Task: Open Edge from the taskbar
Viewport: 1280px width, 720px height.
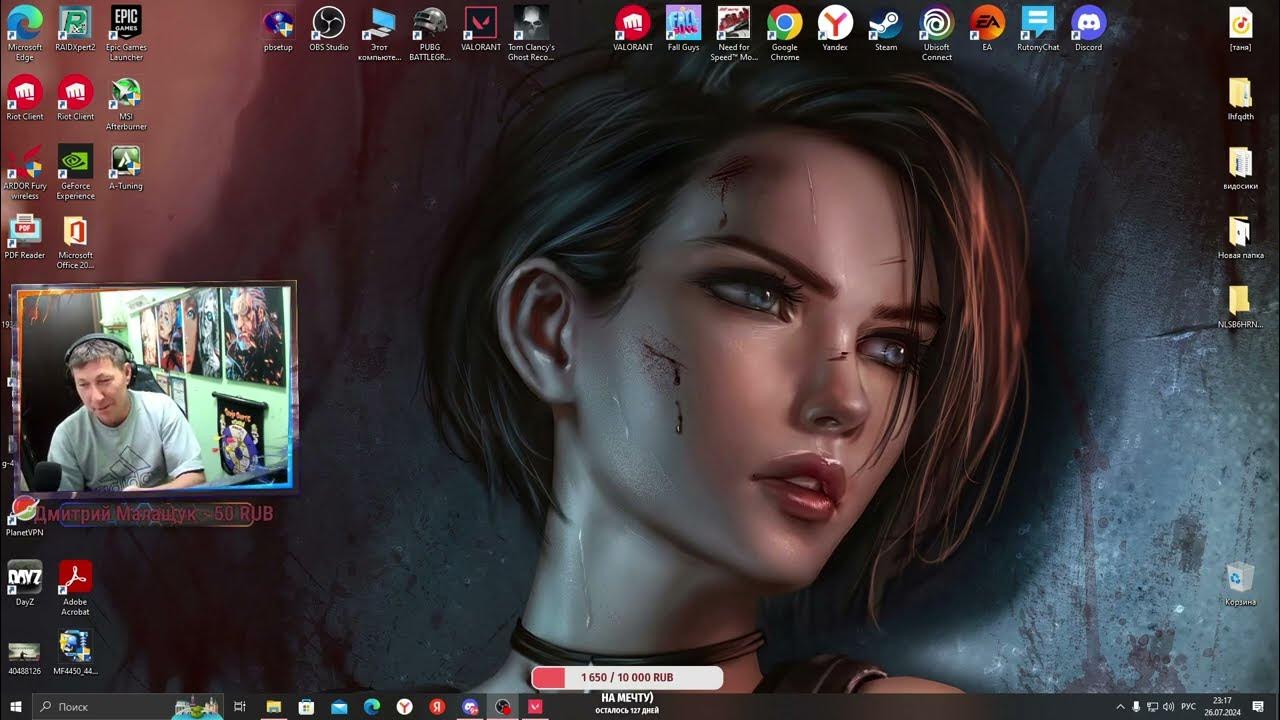Action: click(x=371, y=707)
